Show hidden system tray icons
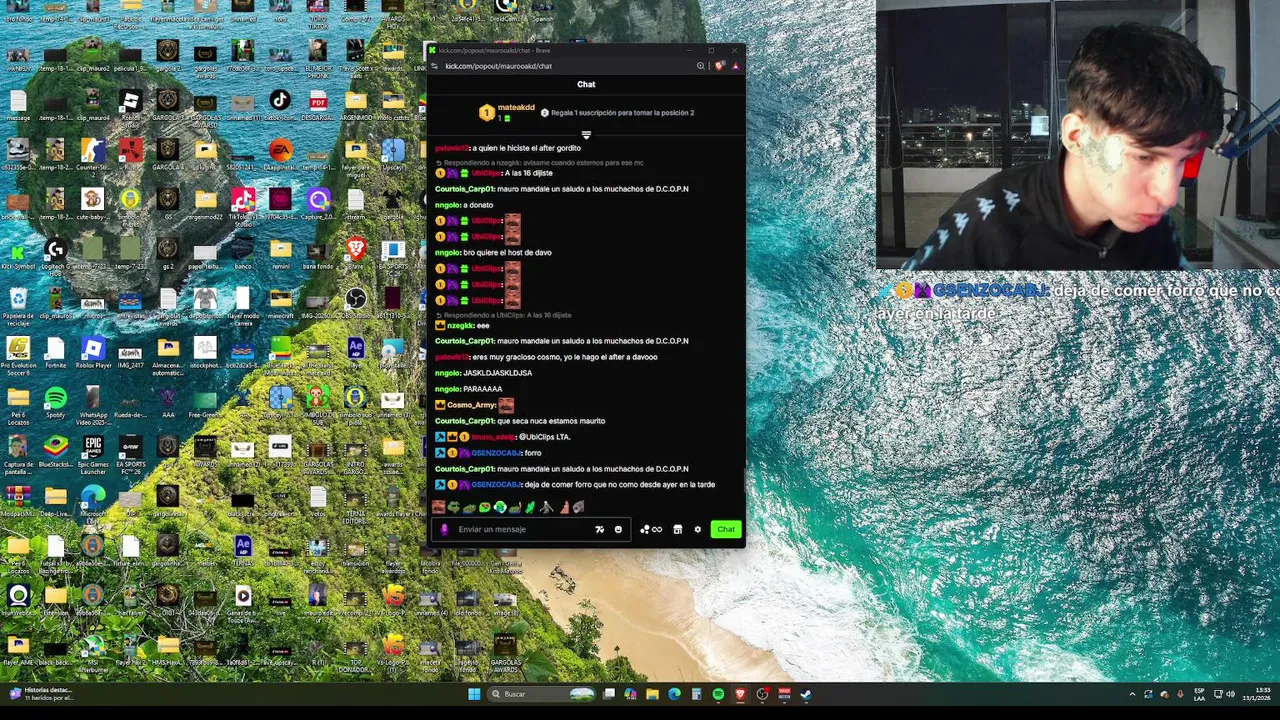The image size is (1280, 720). coord(1132,694)
